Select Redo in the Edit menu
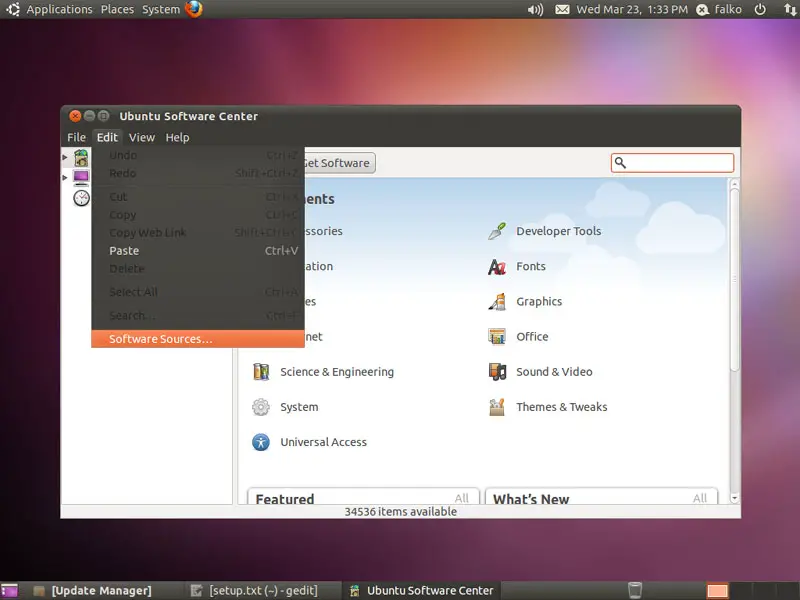Image resolution: width=800 pixels, height=600 pixels. tap(198, 173)
